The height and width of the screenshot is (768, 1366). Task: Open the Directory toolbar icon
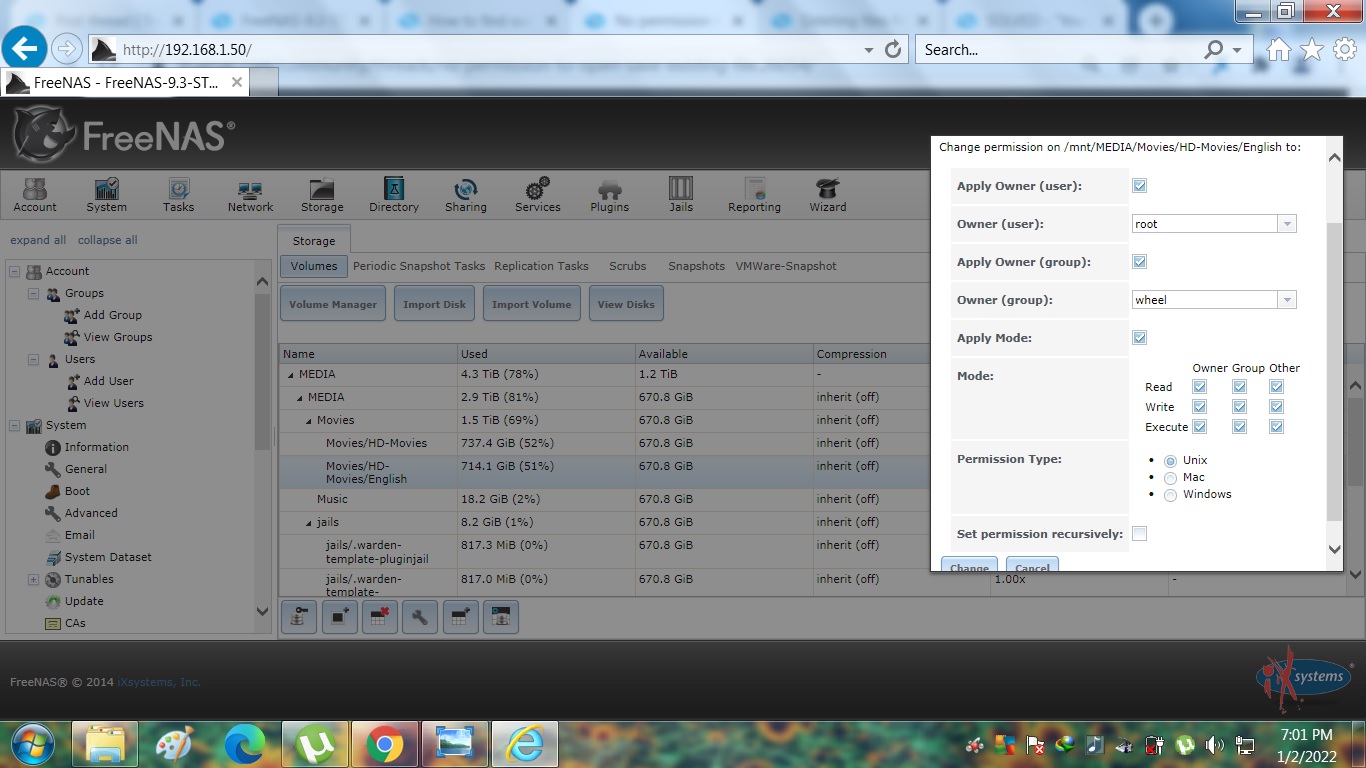pyautogui.click(x=394, y=195)
